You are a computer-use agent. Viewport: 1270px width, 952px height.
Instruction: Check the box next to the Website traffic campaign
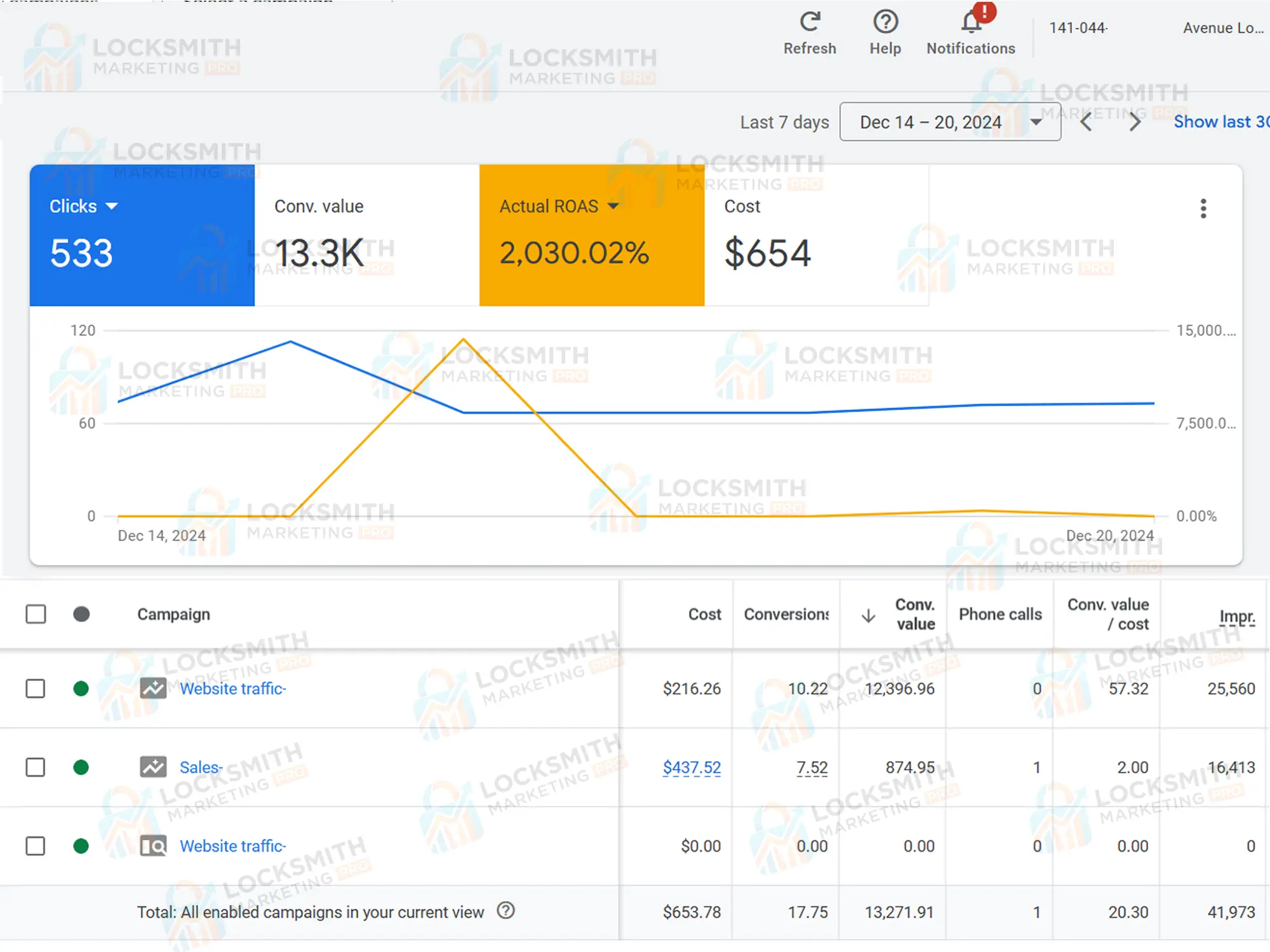coord(36,689)
